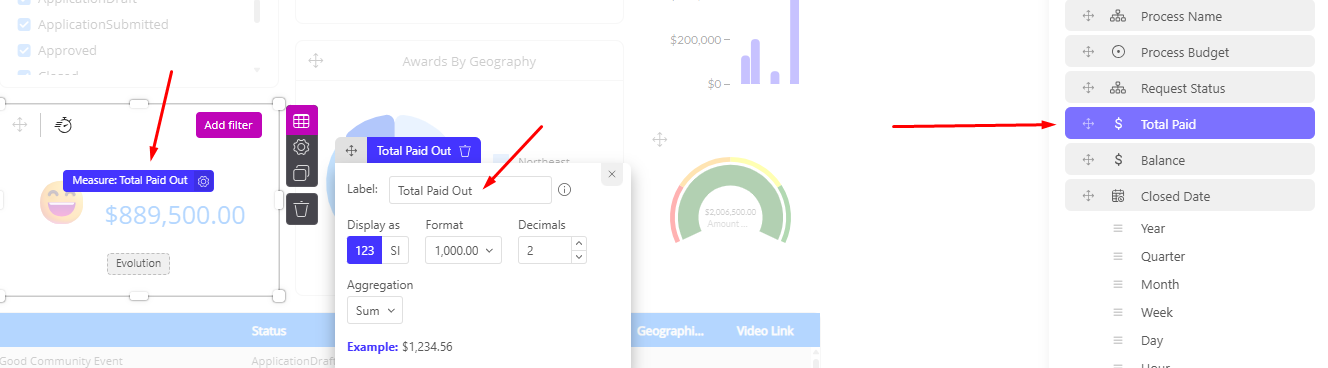
Task: Click drag lines icon beside Week
Action: (1119, 312)
